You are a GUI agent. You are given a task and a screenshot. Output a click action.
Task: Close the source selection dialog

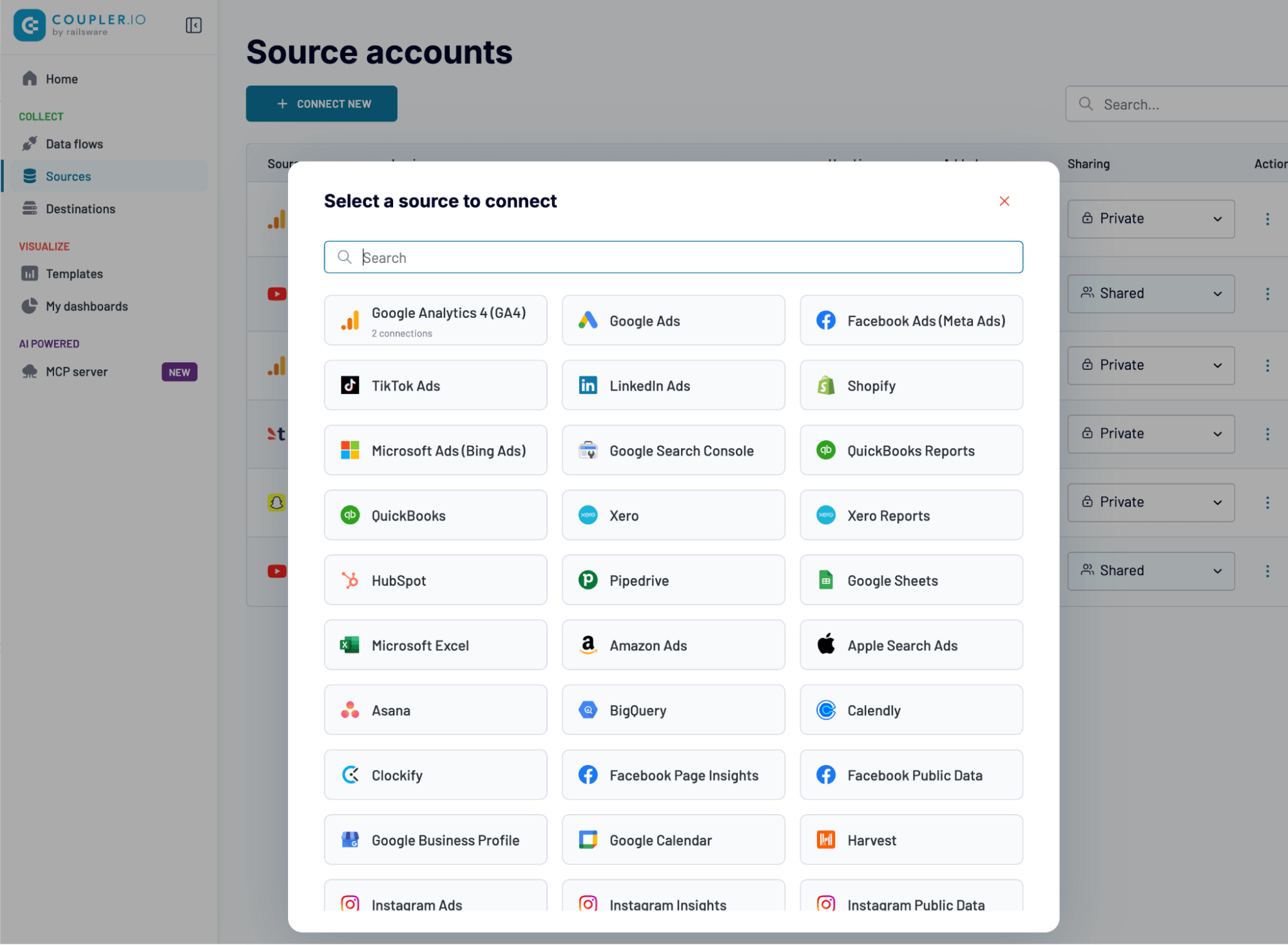pos(1004,201)
